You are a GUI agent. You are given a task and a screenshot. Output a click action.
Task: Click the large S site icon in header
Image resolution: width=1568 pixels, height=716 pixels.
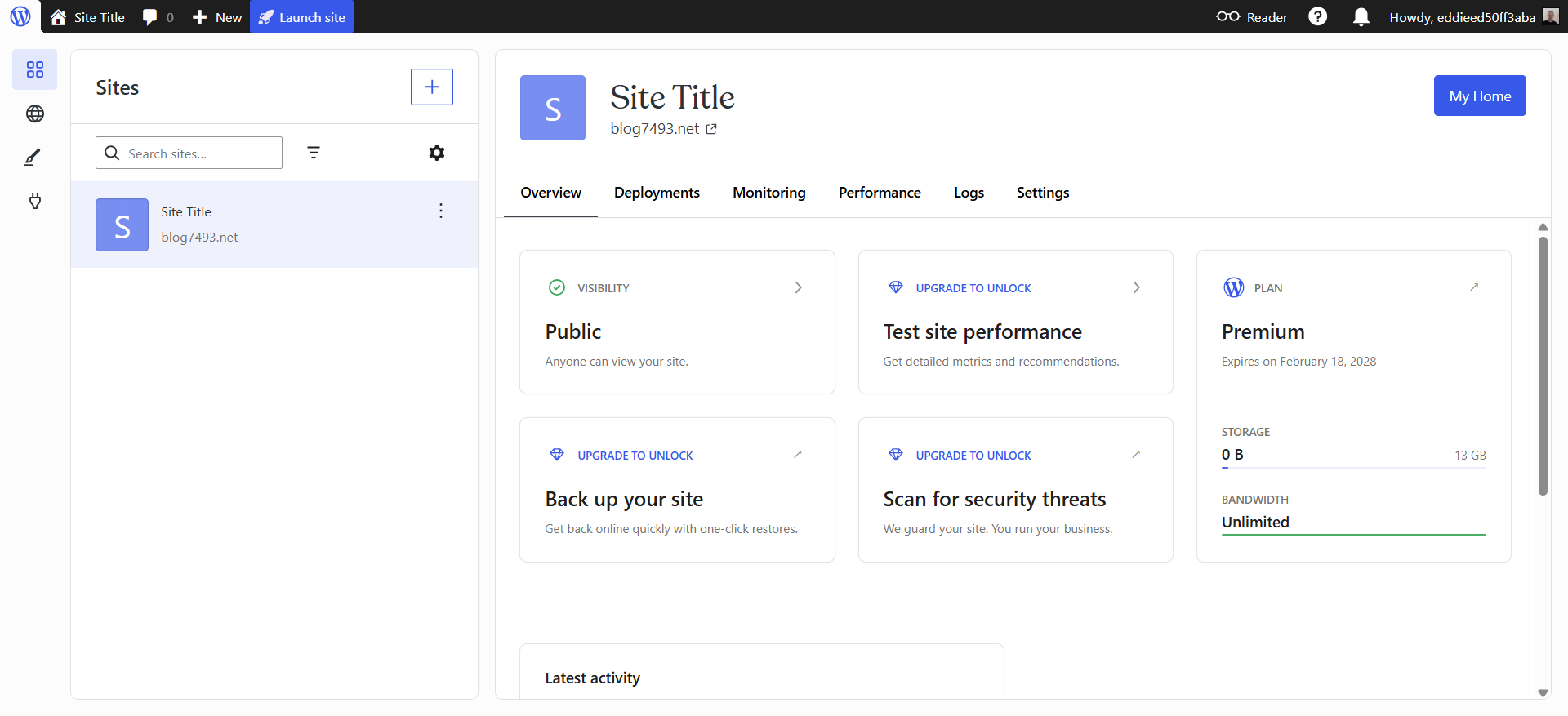553,108
